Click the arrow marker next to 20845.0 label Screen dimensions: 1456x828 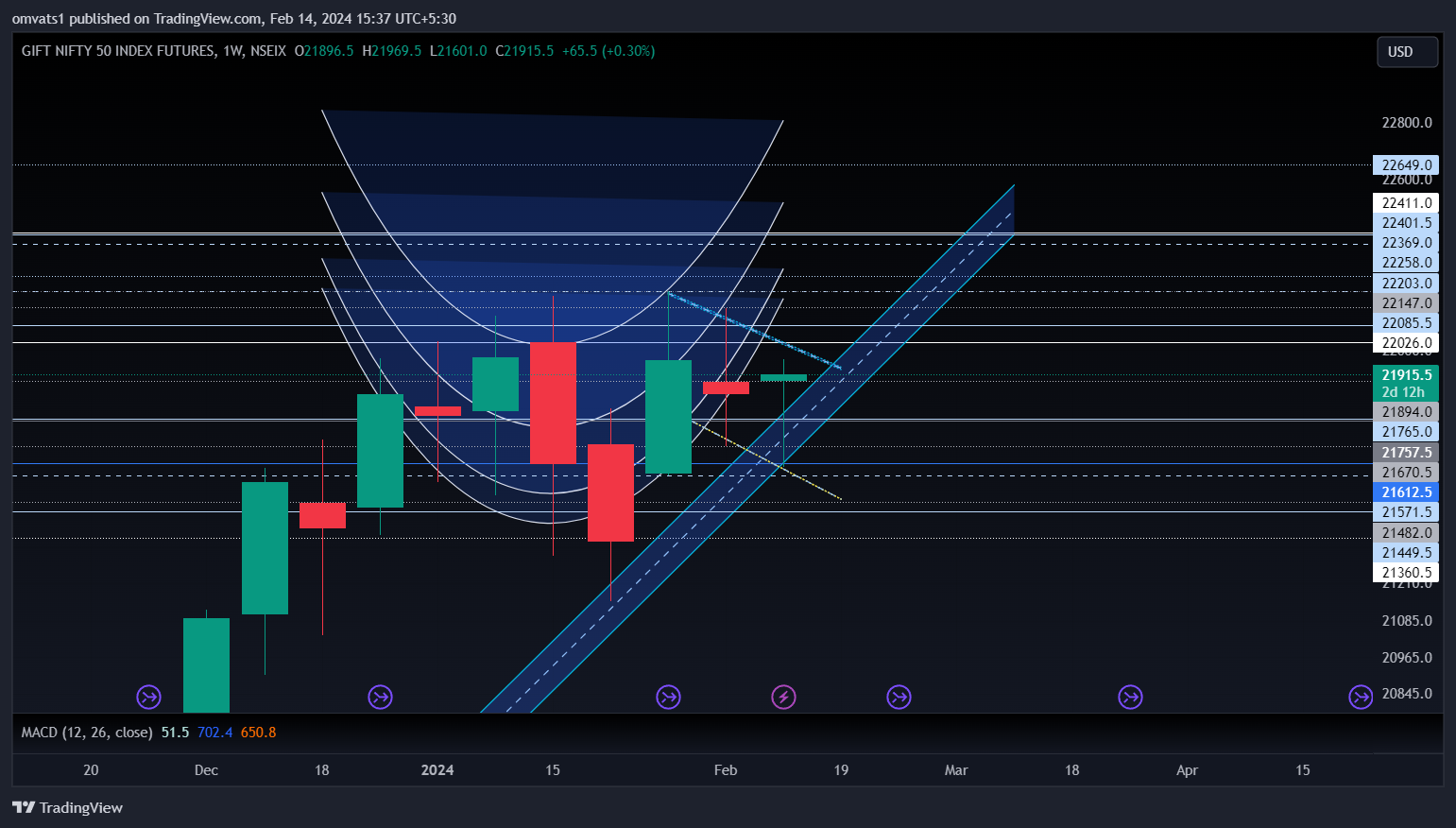point(1361,698)
